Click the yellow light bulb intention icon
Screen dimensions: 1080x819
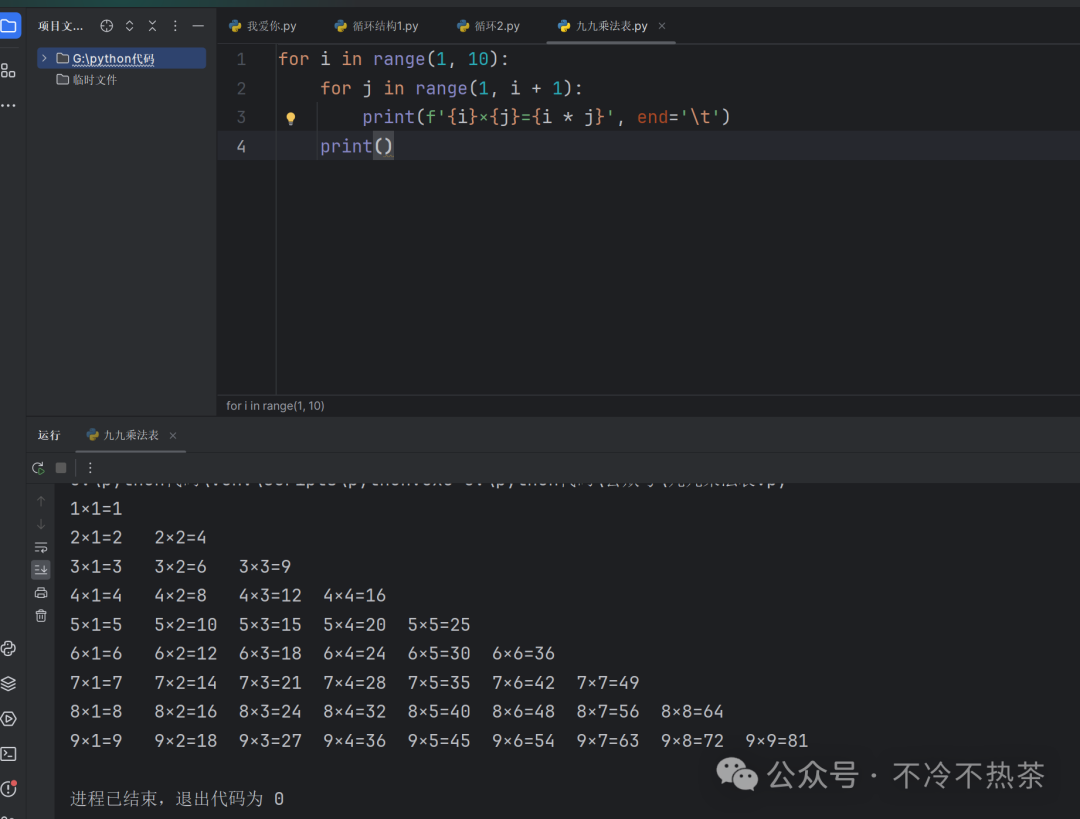tap(291, 118)
